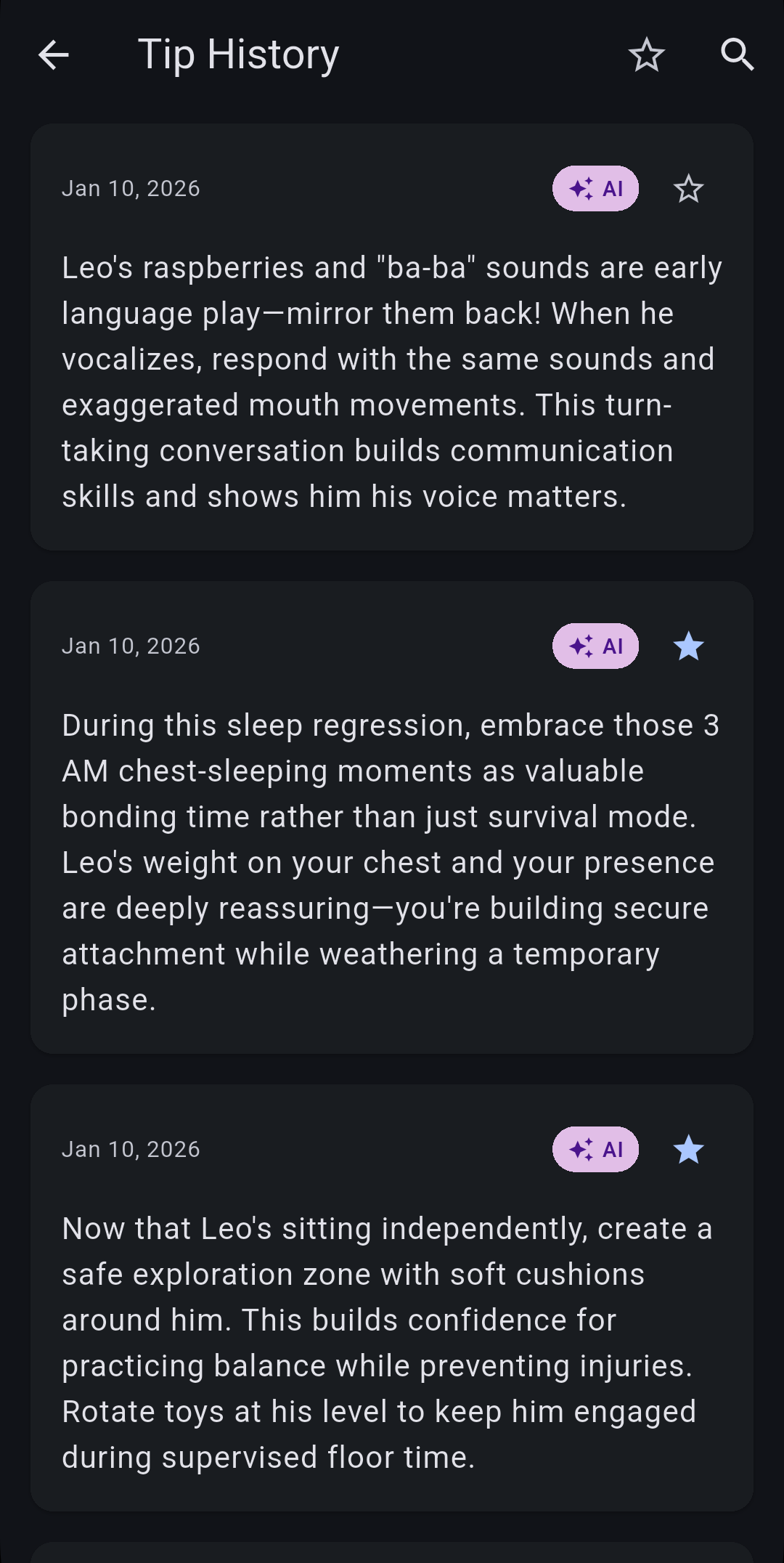Go back using the arrow button

54,55
